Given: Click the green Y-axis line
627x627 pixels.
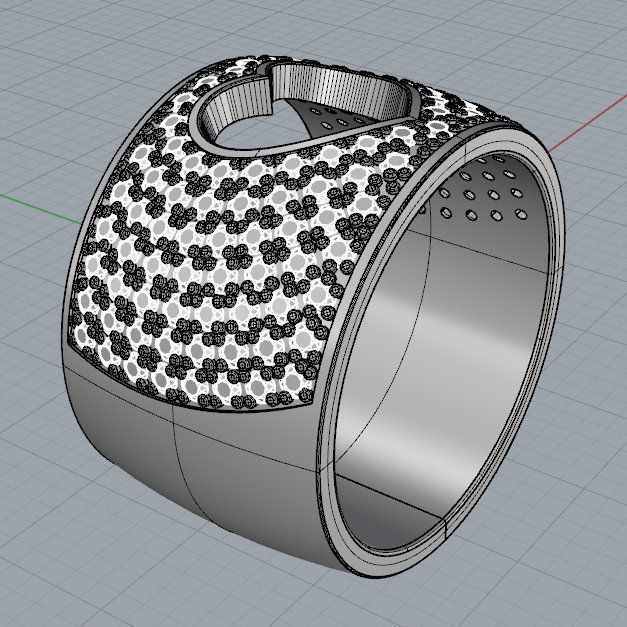Looking at the screenshot, I should (40, 209).
